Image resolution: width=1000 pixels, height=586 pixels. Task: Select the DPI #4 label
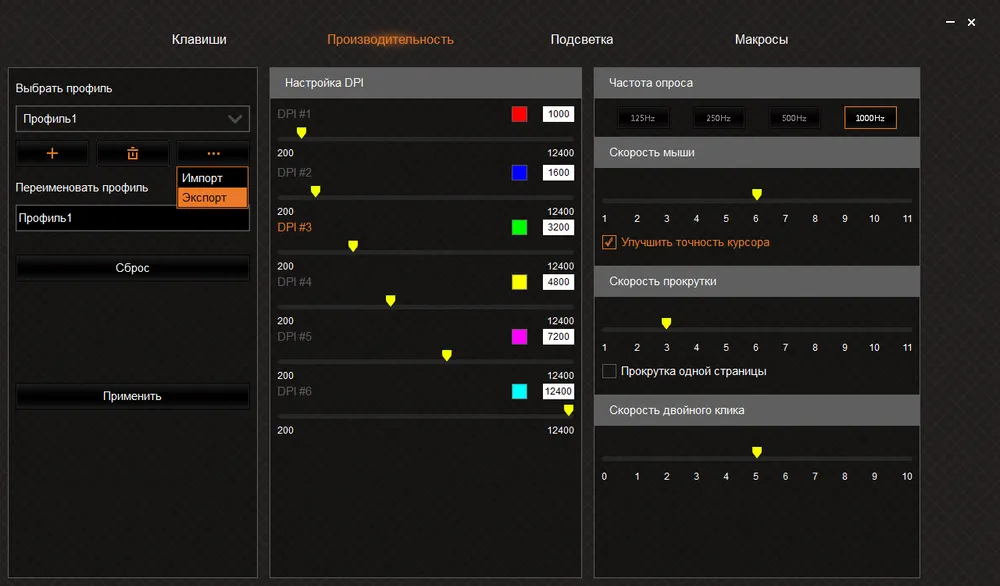point(294,282)
